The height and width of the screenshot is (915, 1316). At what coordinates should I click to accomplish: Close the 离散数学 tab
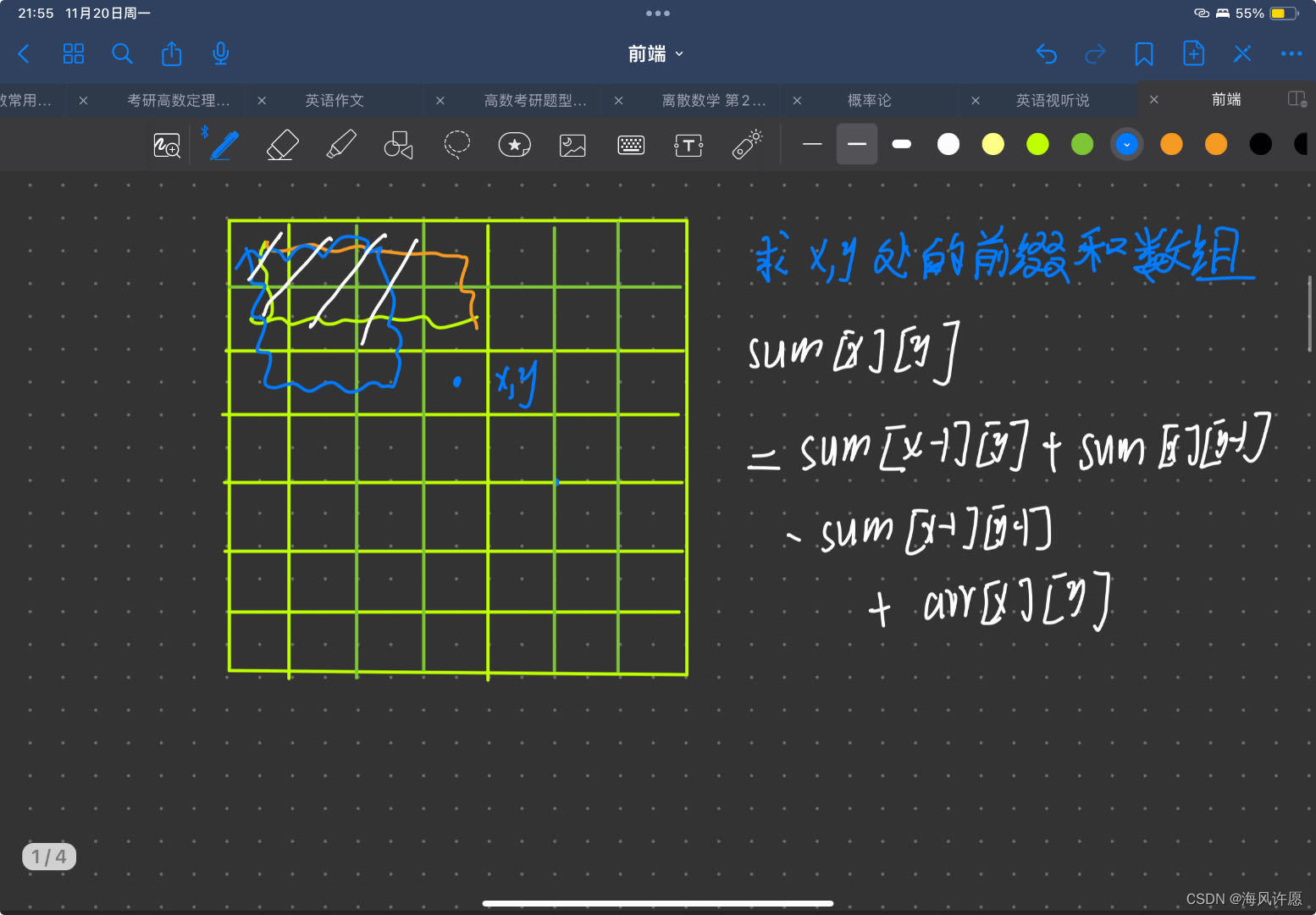[x=619, y=100]
